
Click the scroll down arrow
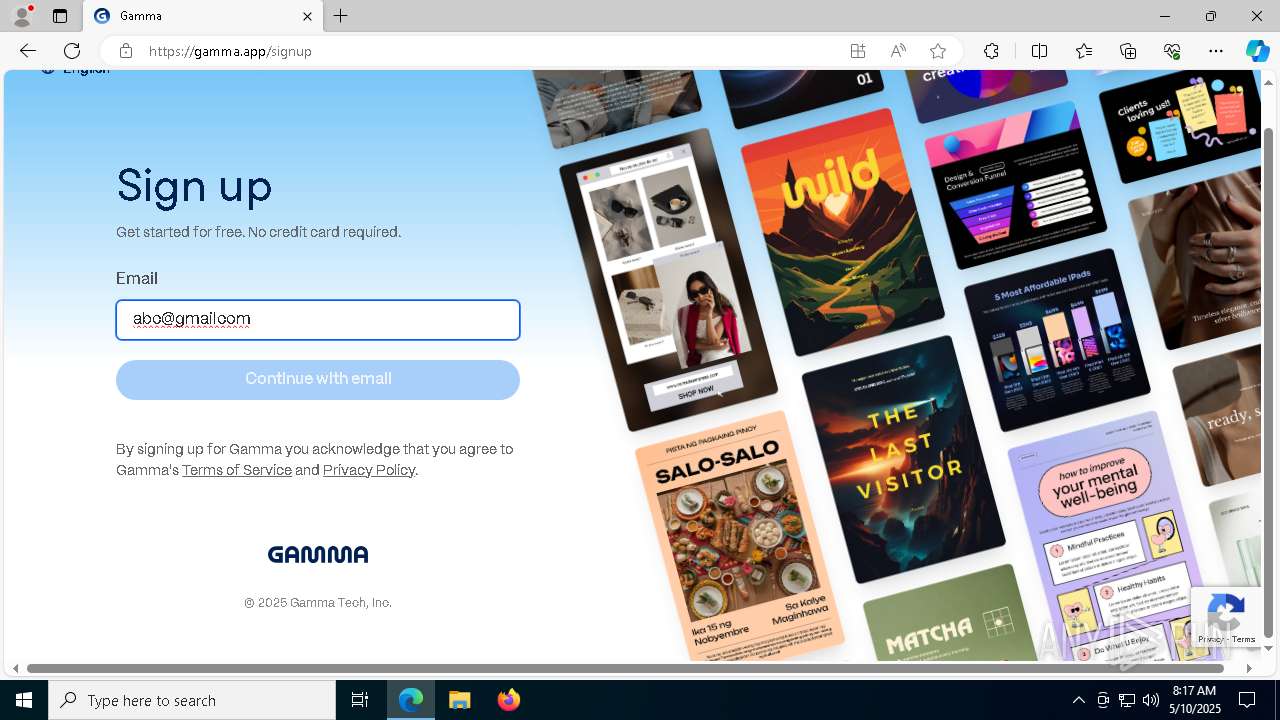(1269, 648)
